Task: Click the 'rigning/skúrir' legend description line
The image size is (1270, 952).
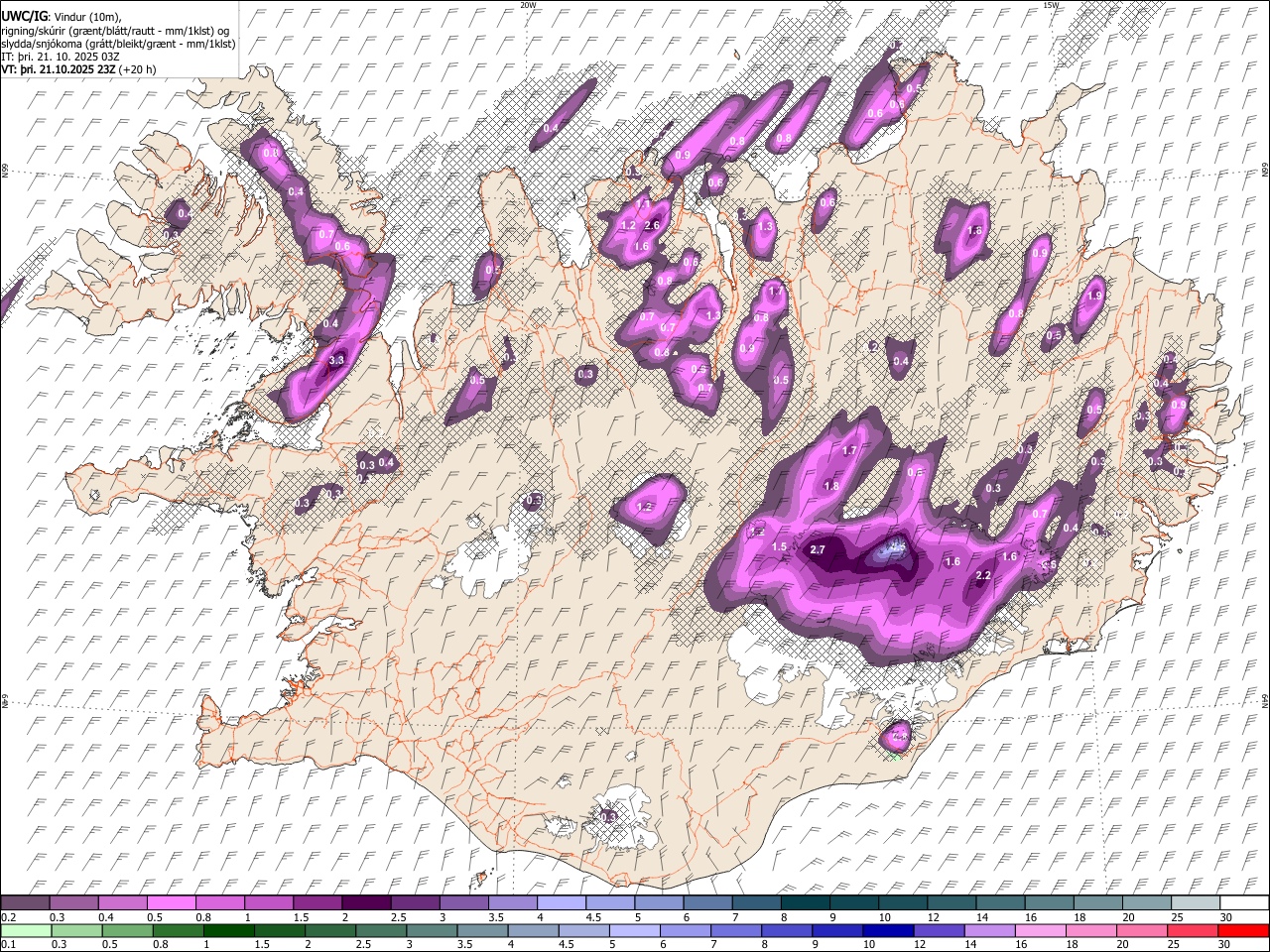Action: point(115,31)
